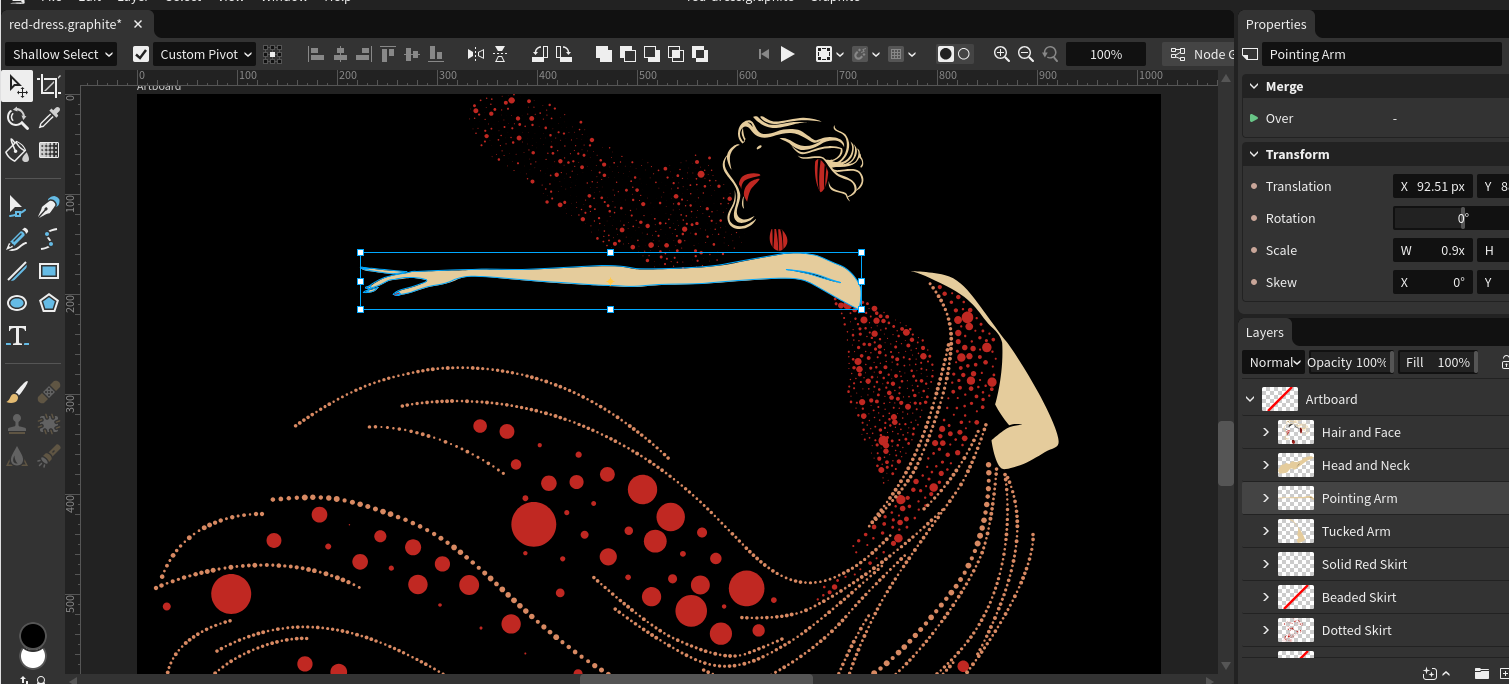The width and height of the screenshot is (1509, 684).
Task: Switch to the Ellipse tool
Action: pos(17,303)
